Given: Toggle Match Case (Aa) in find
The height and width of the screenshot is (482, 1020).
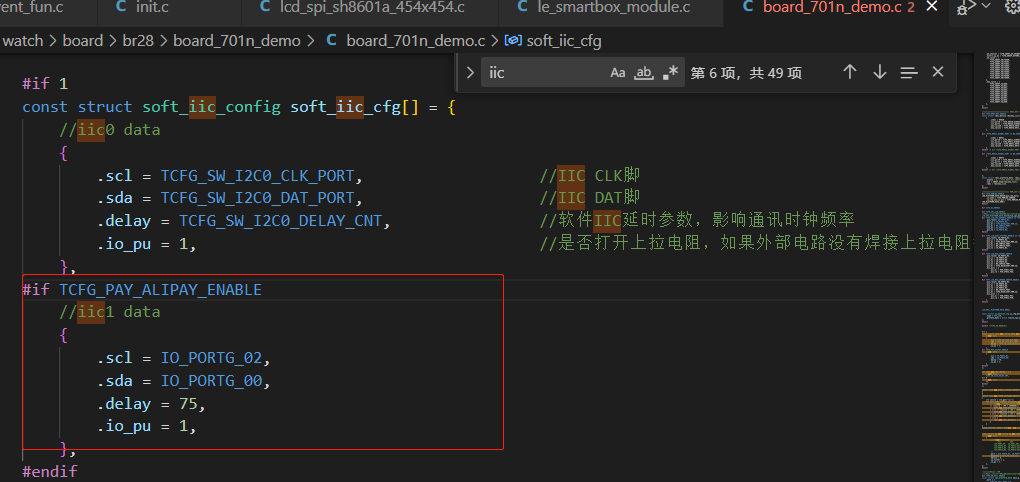Looking at the screenshot, I should (x=617, y=73).
